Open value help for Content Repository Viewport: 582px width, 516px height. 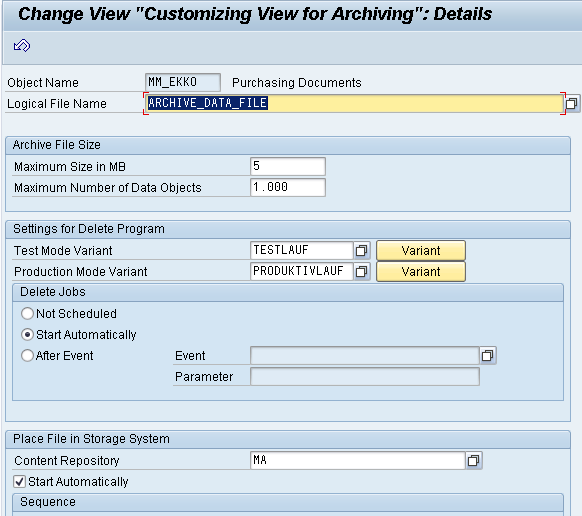click(473, 461)
